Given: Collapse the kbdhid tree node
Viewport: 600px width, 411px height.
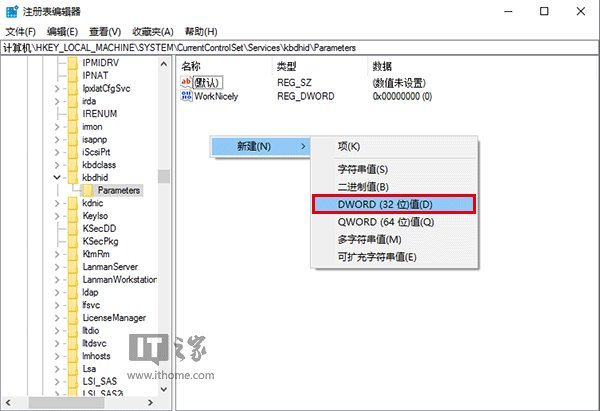Looking at the screenshot, I should point(58,176).
